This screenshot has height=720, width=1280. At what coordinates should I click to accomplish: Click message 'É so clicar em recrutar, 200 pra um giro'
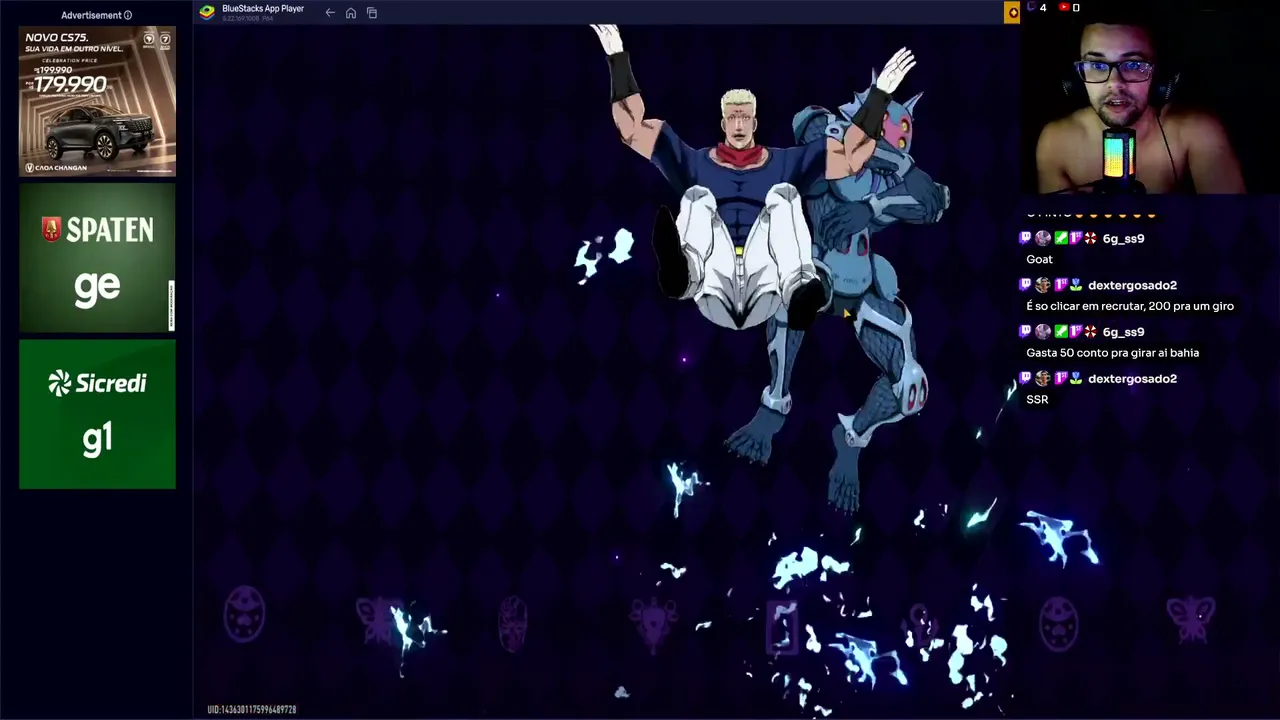1130,306
